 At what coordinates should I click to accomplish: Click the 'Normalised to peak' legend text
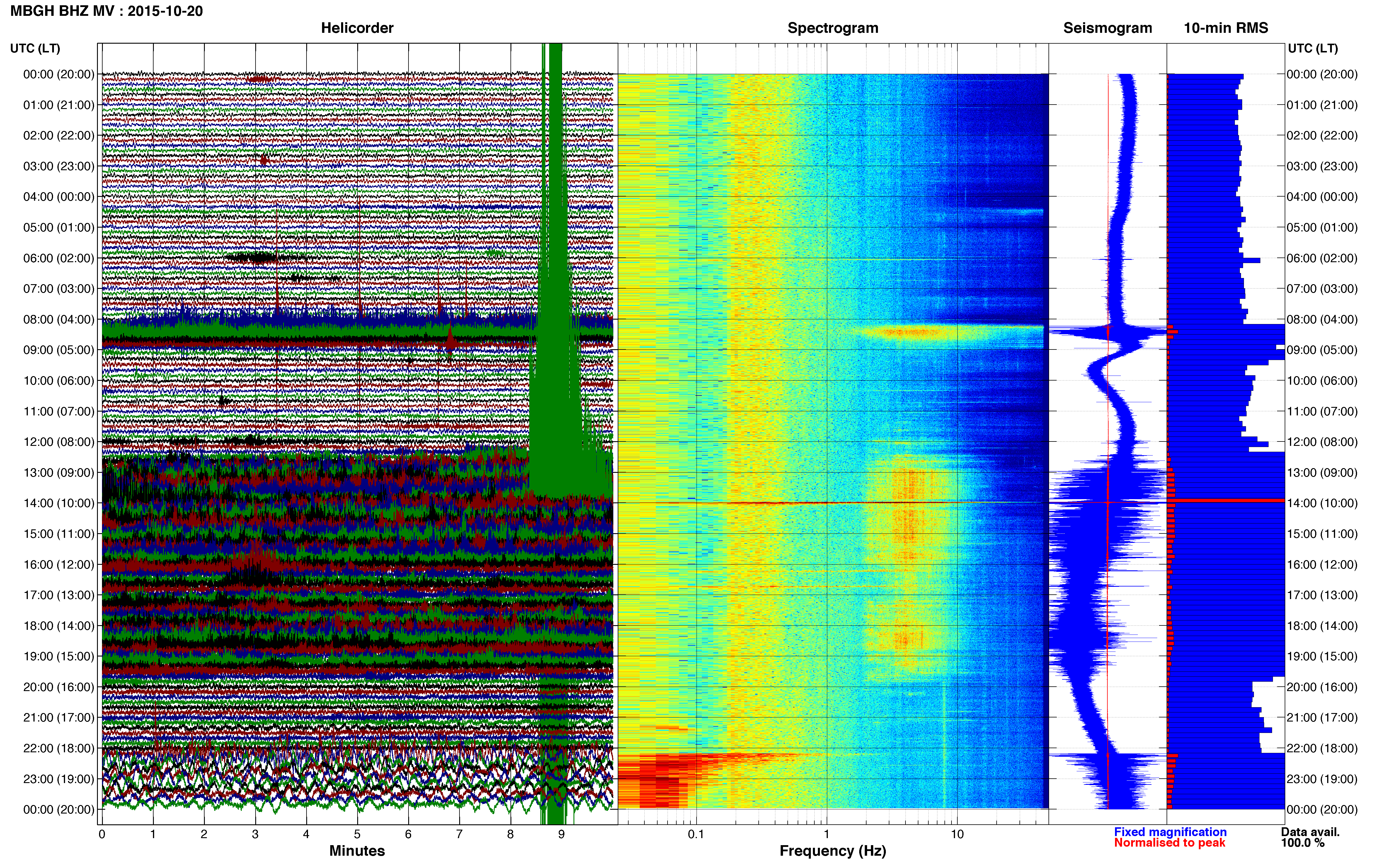(x=1170, y=843)
